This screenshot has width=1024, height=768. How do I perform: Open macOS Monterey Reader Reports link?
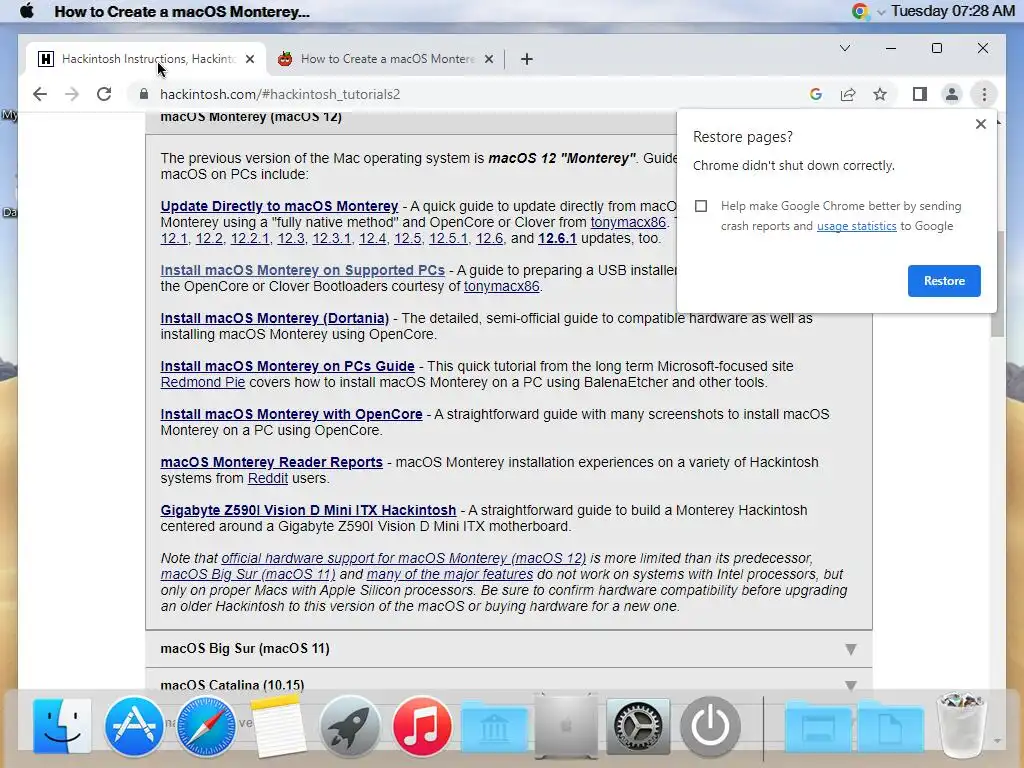pyautogui.click(x=272, y=462)
